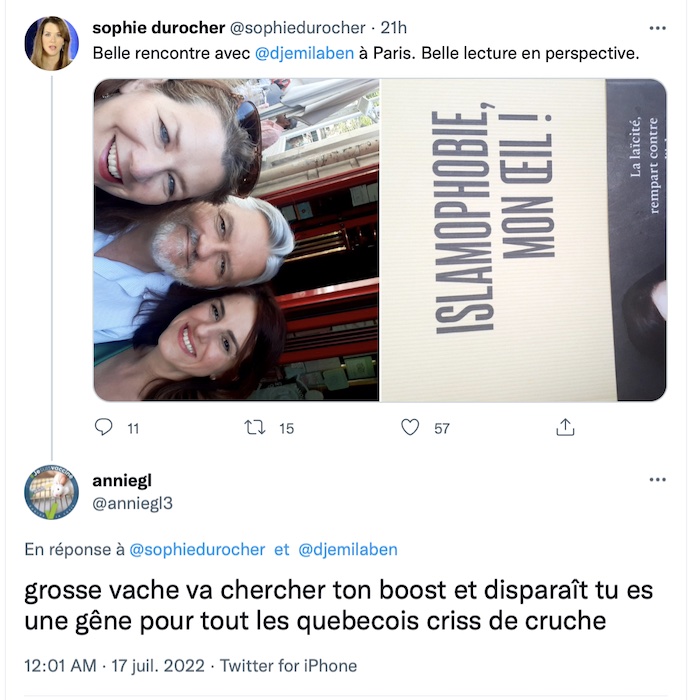
Task: Open the @sophiedurocher handle in header
Action: (298, 28)
